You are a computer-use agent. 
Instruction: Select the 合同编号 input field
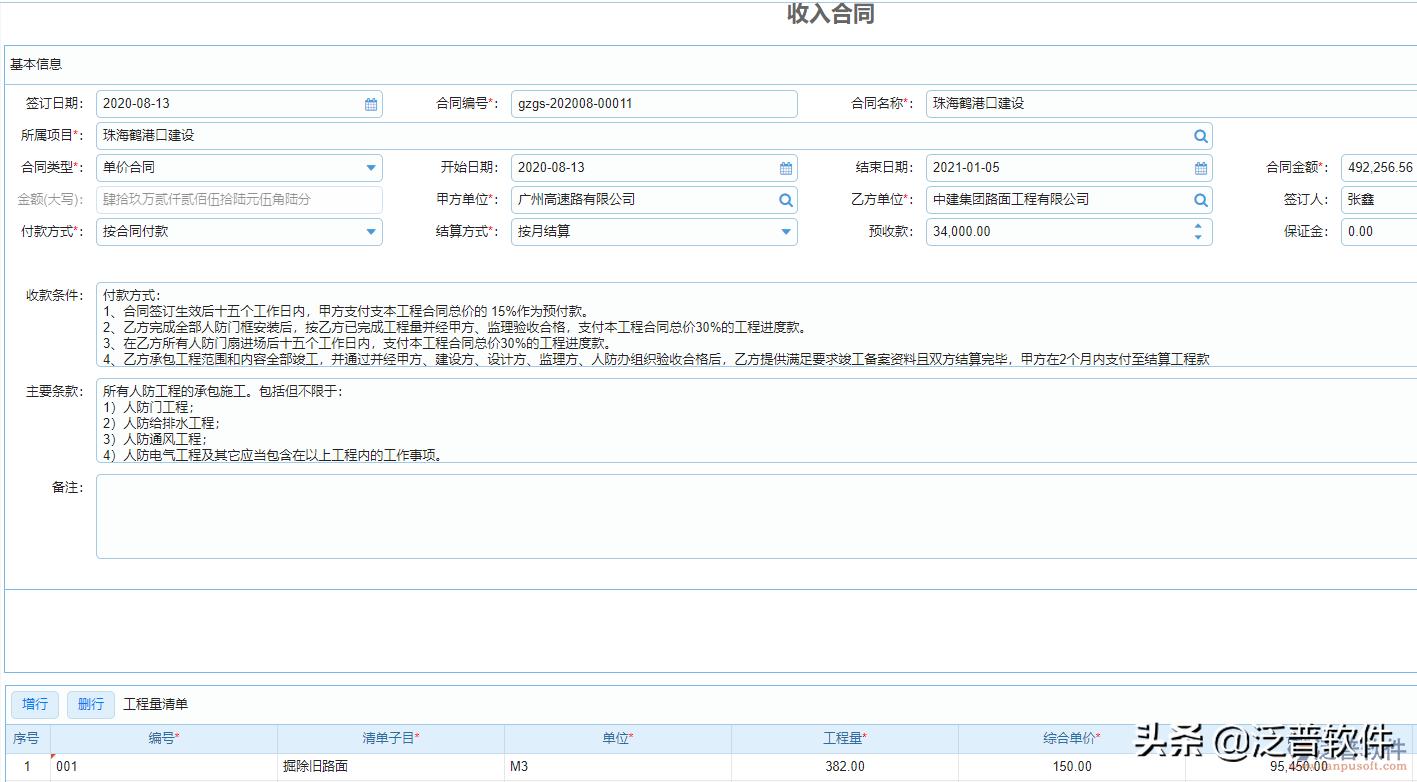[653, 103]
